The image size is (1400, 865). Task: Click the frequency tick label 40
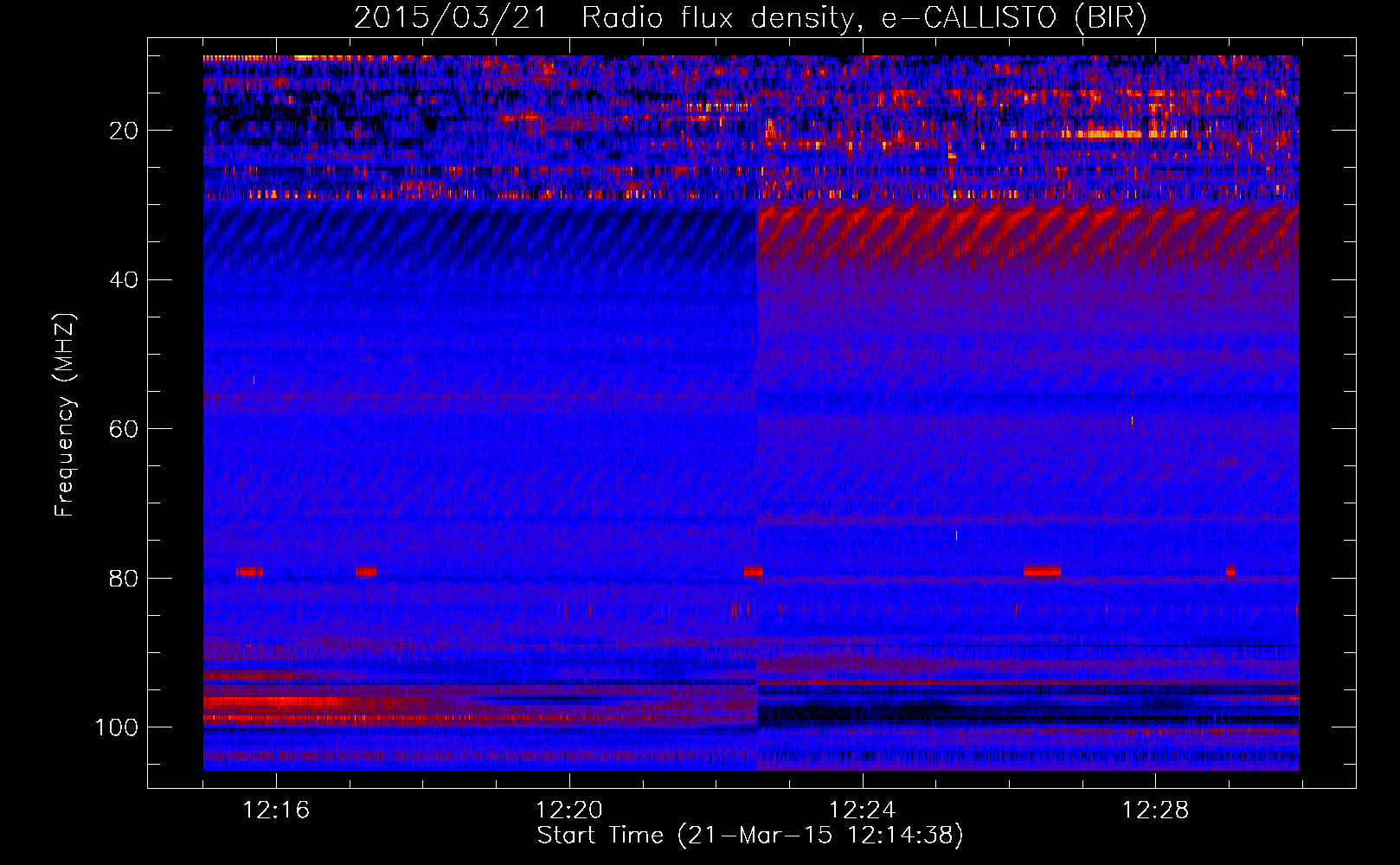(124, 280)
